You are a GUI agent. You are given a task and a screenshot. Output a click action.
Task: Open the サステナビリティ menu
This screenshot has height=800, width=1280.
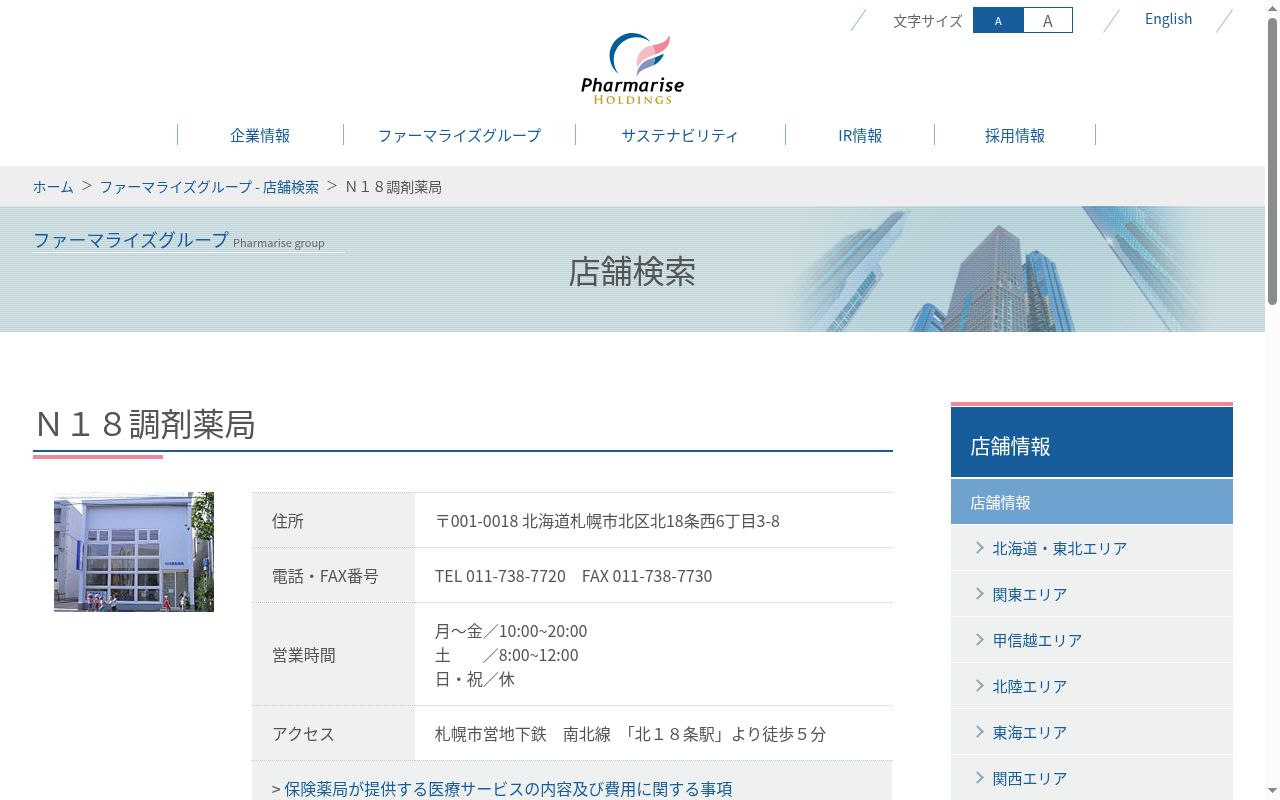coord(680,135)
